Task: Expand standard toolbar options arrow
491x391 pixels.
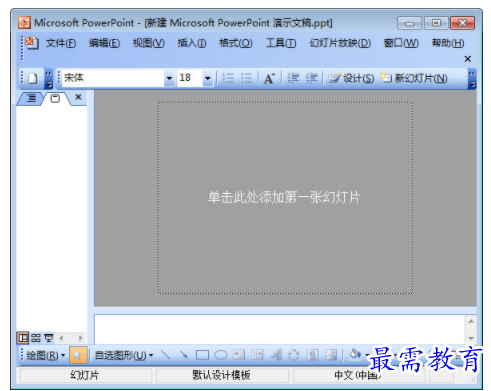Action: [x=49, y=79]
